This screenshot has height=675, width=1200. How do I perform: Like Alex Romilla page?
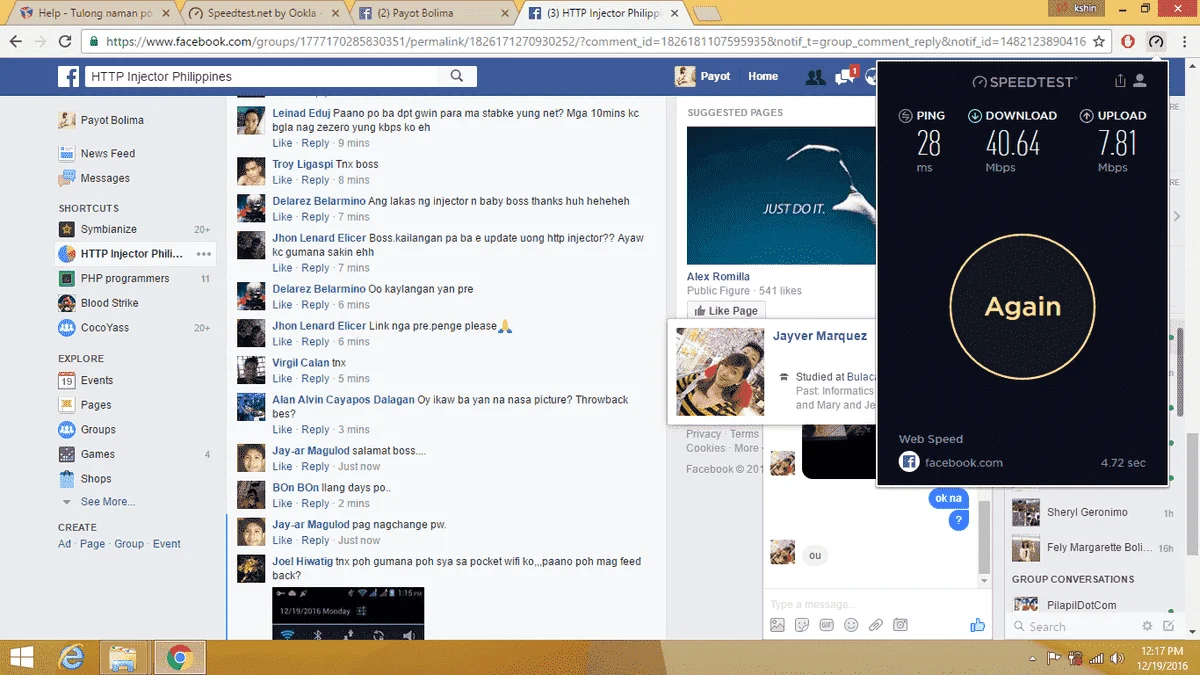pos(726,311)
